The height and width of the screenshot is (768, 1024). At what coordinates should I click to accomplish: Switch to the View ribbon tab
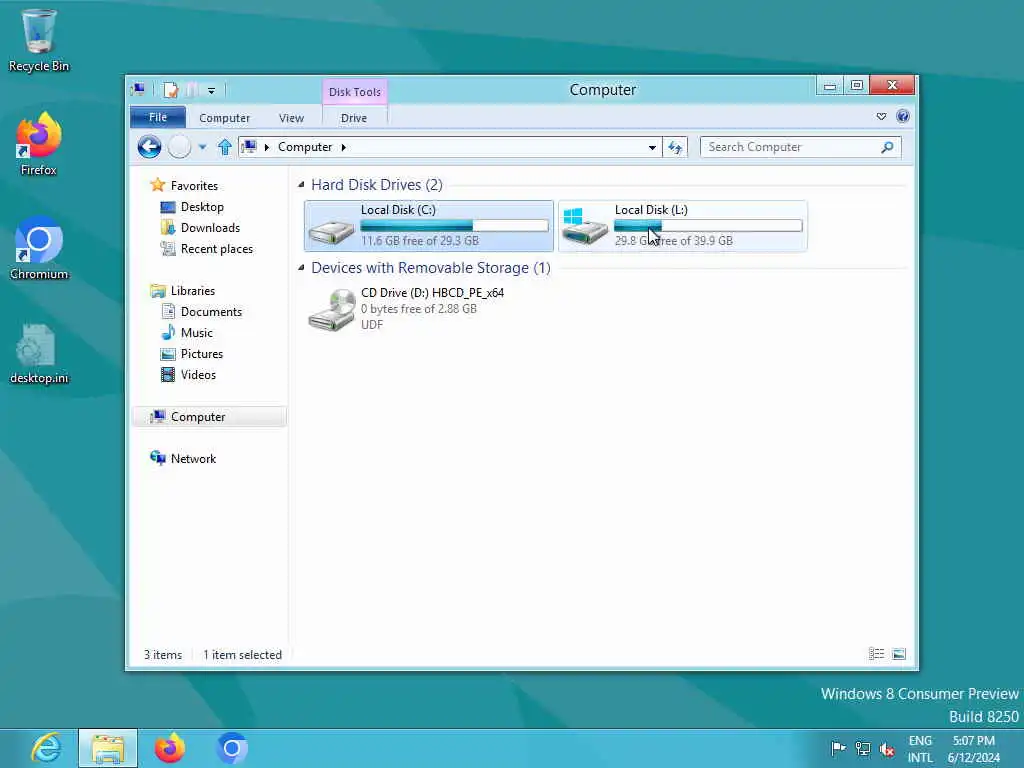pos(291,118)
